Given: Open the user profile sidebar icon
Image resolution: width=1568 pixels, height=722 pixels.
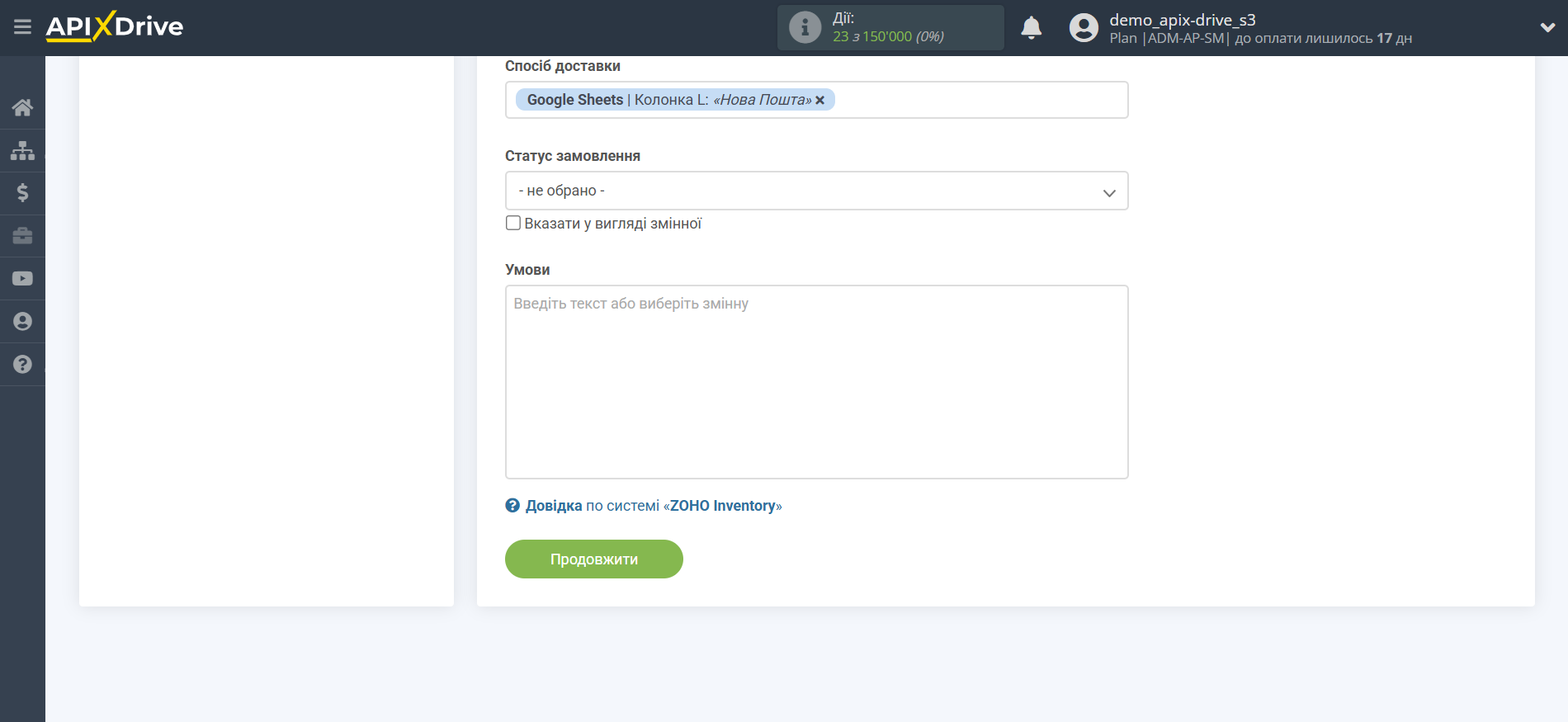Looking at the screenshot, I should coord(22,322).
